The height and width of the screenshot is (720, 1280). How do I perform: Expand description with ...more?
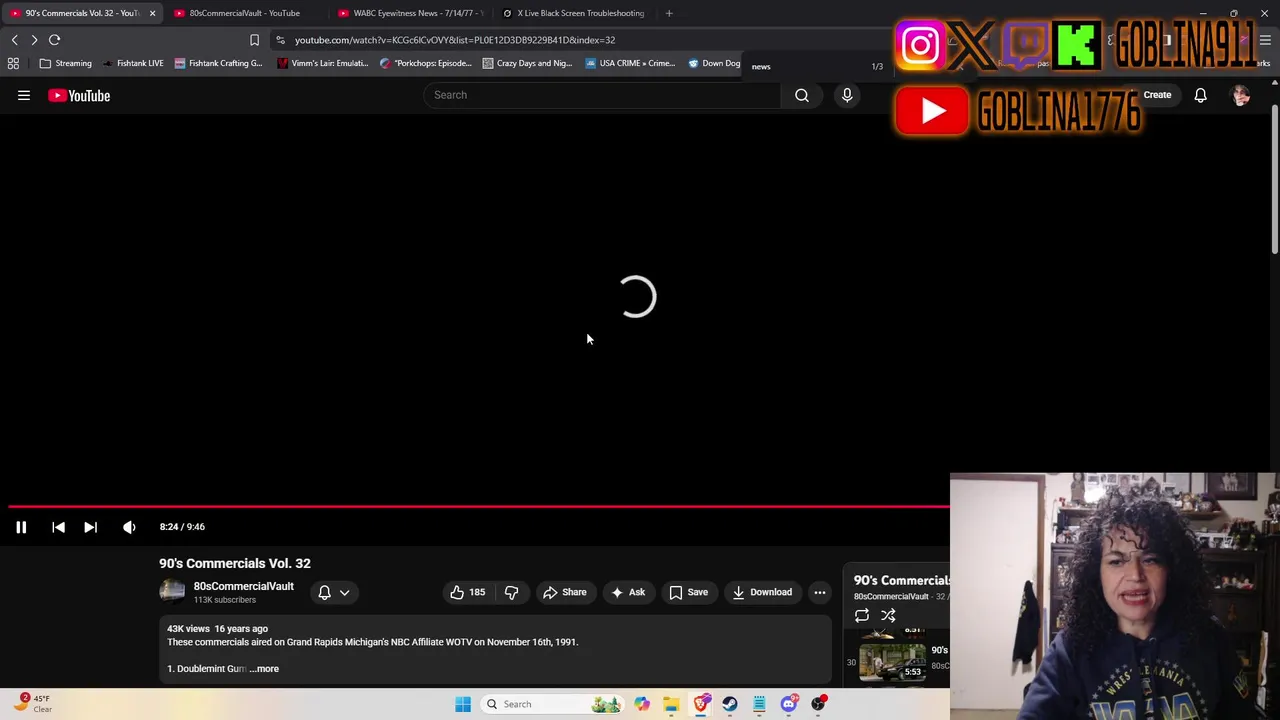click(x=265, y=668)
